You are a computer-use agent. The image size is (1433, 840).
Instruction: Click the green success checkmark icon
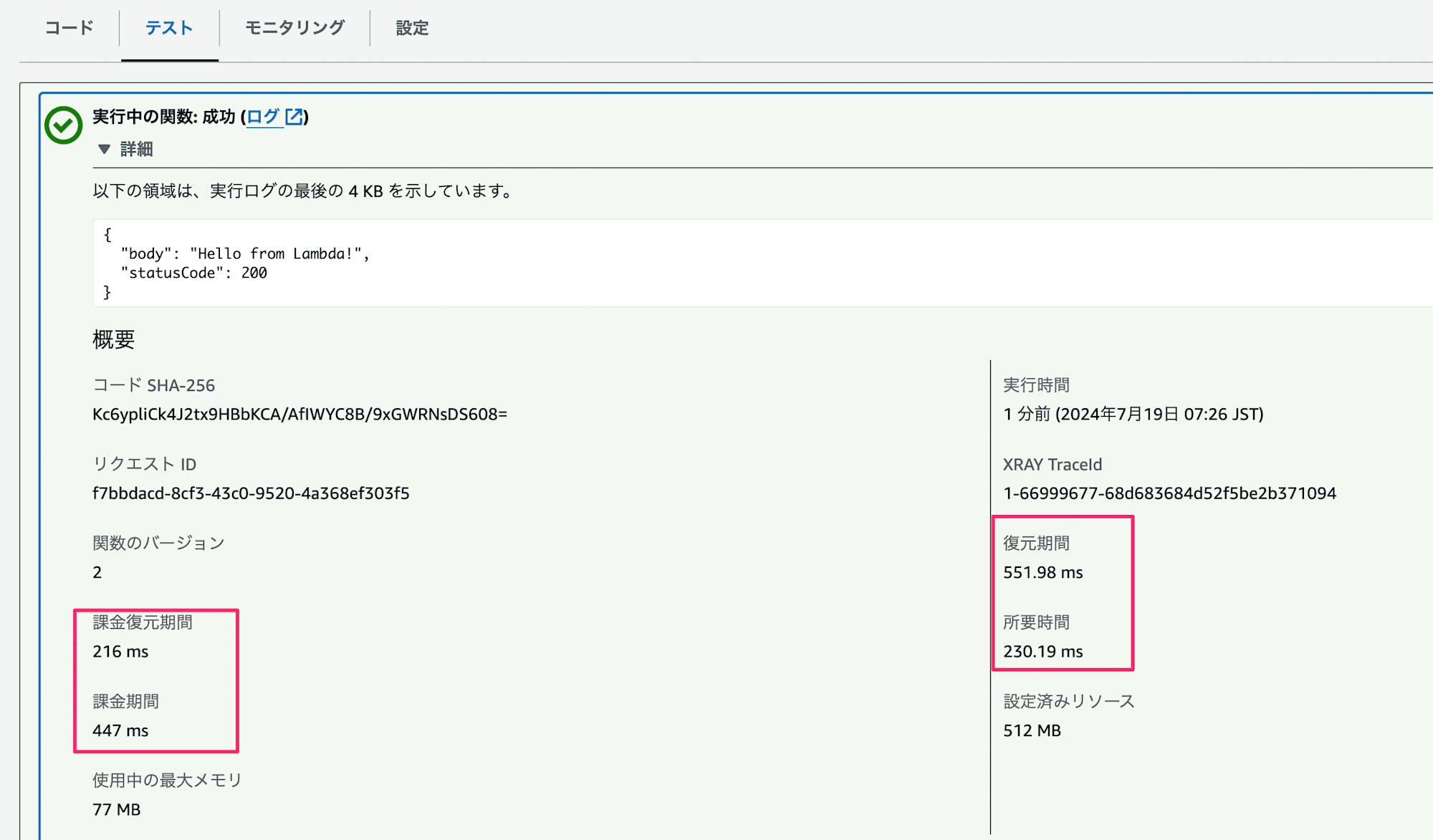pos(63,125)
